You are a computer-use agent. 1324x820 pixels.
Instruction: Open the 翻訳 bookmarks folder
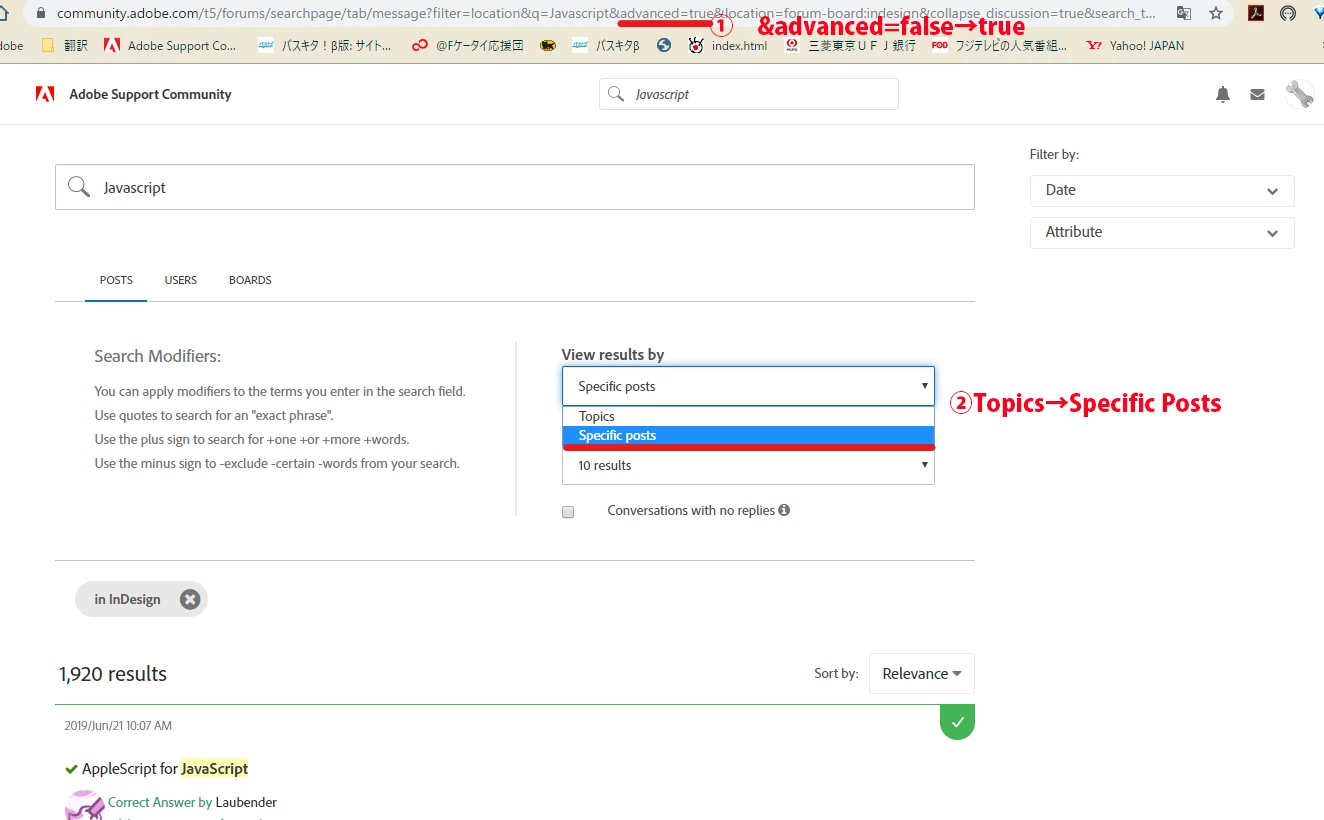point(65,45)
